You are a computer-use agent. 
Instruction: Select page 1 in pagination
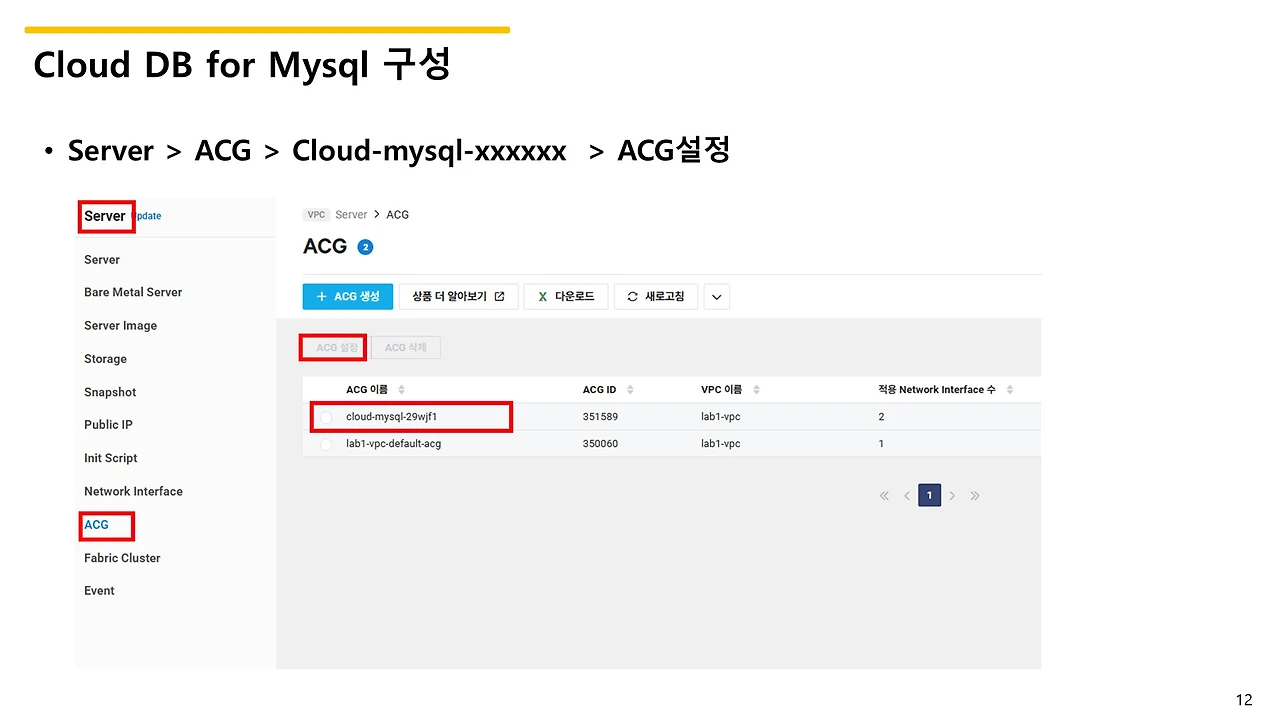[929, 496]
